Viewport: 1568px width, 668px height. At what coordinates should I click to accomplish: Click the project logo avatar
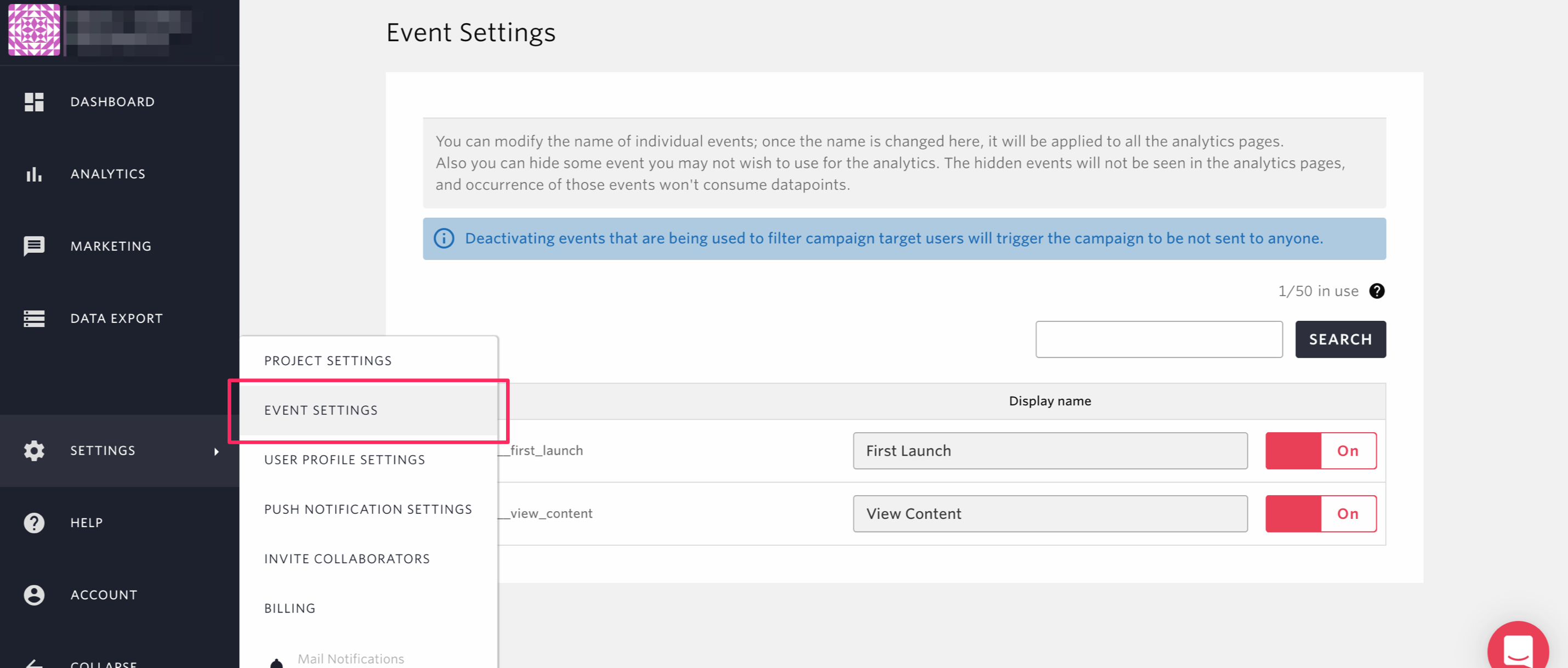[x=34, y=29]
